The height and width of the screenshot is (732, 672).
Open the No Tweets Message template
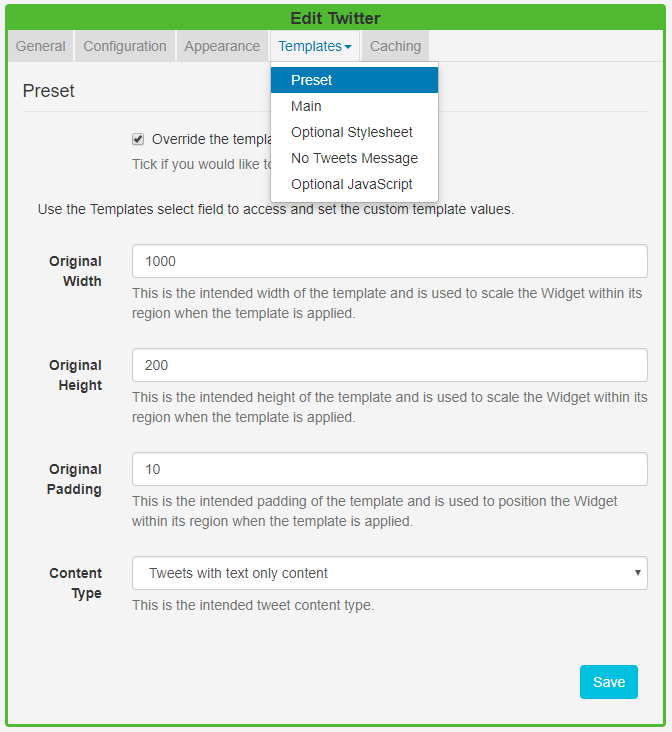click(354, 158)
